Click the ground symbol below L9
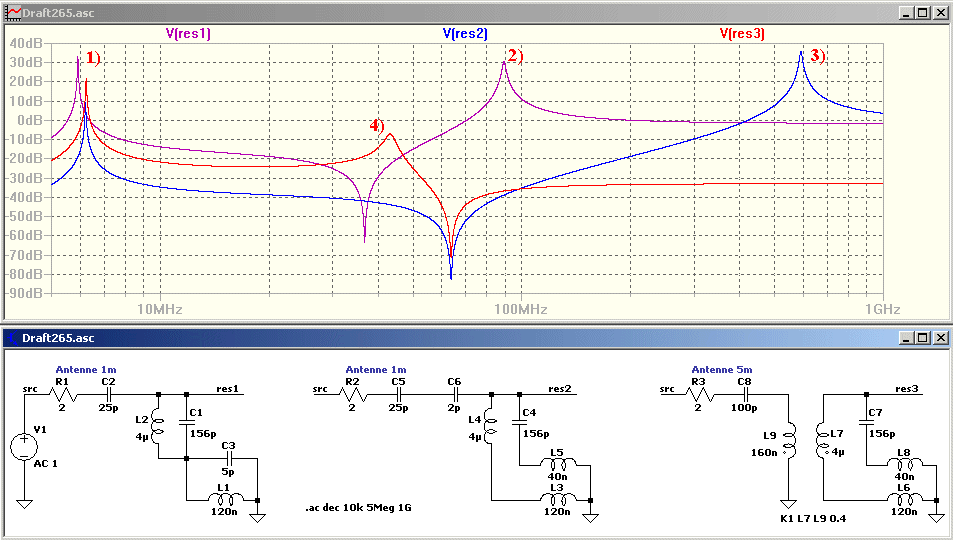 788,504
